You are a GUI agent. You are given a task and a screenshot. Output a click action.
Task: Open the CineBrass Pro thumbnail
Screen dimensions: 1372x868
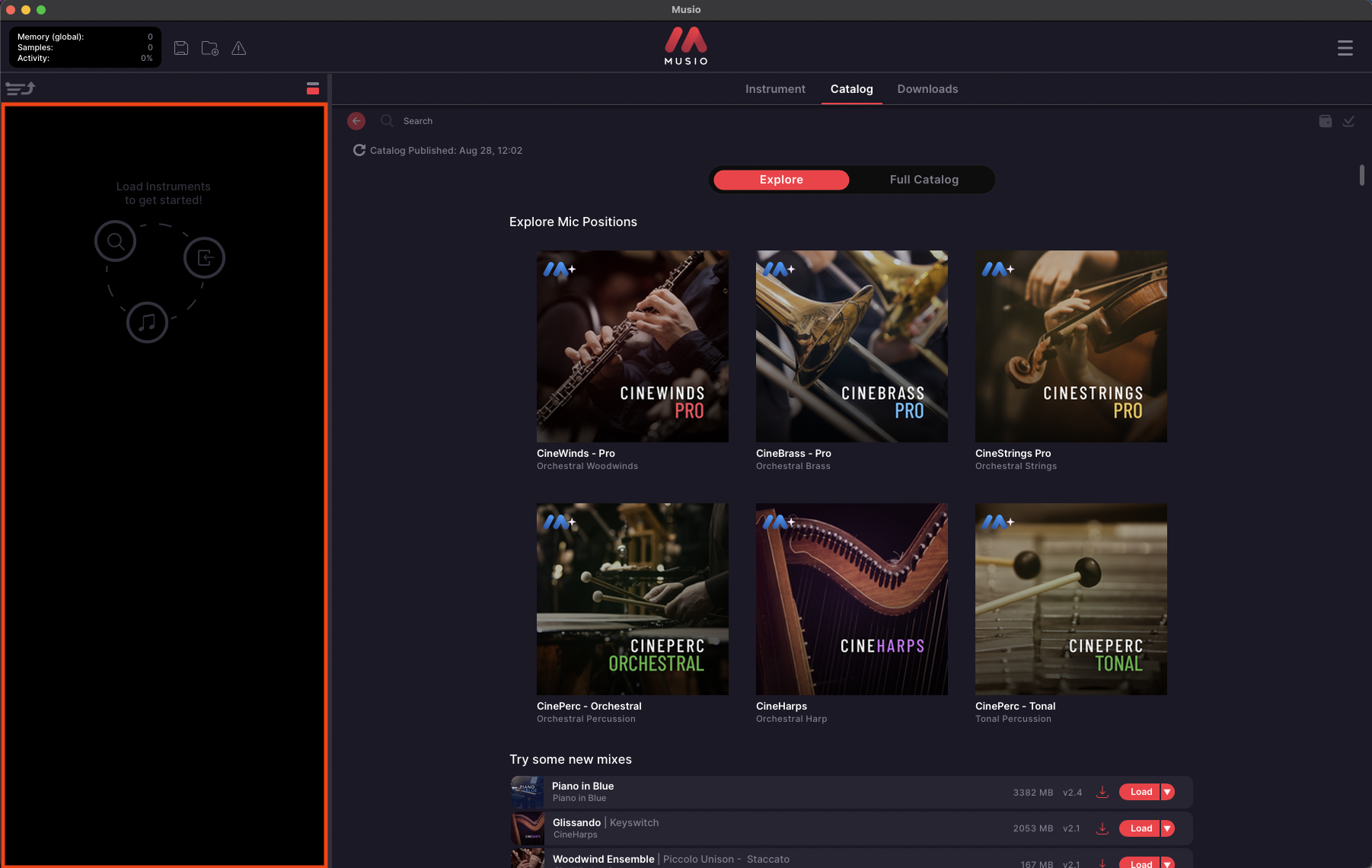click(x=852, y=346)
